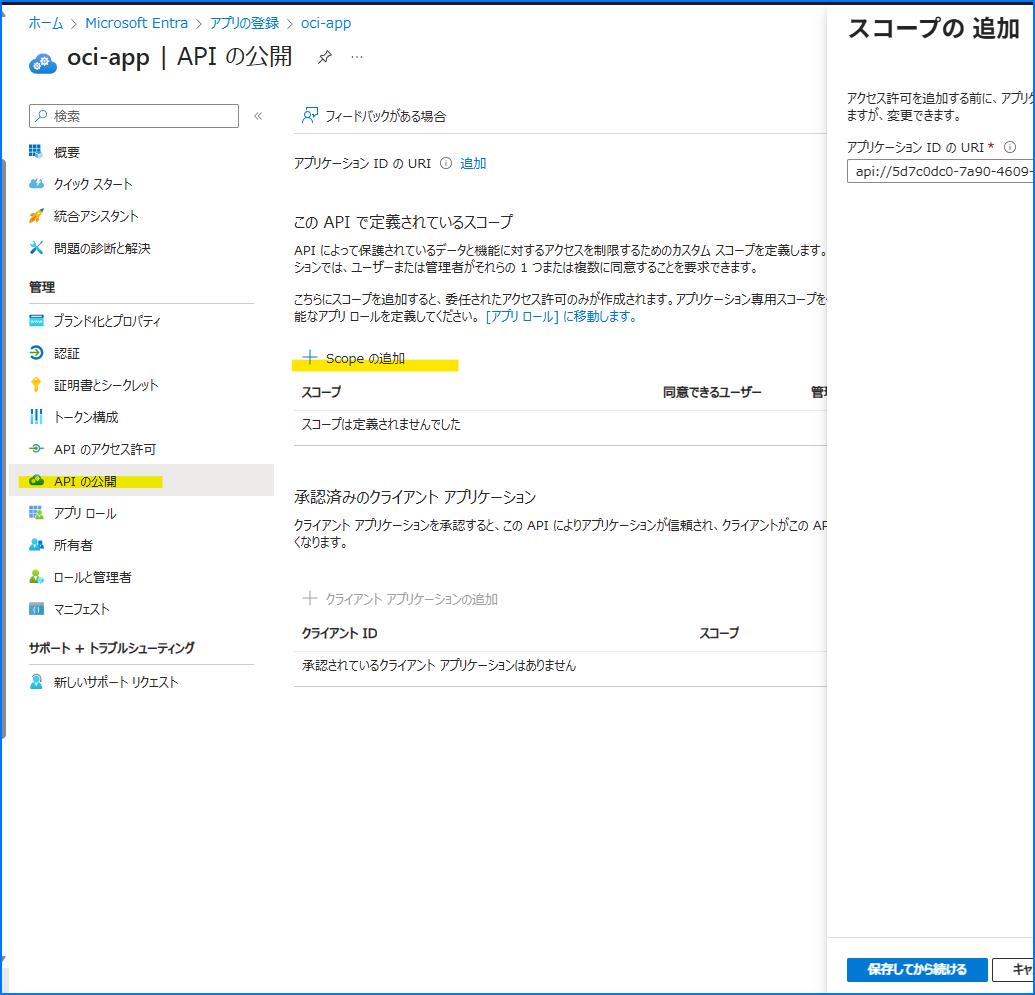
Task: Click 追加 link for Application ID URI
Action: point(473,163)
